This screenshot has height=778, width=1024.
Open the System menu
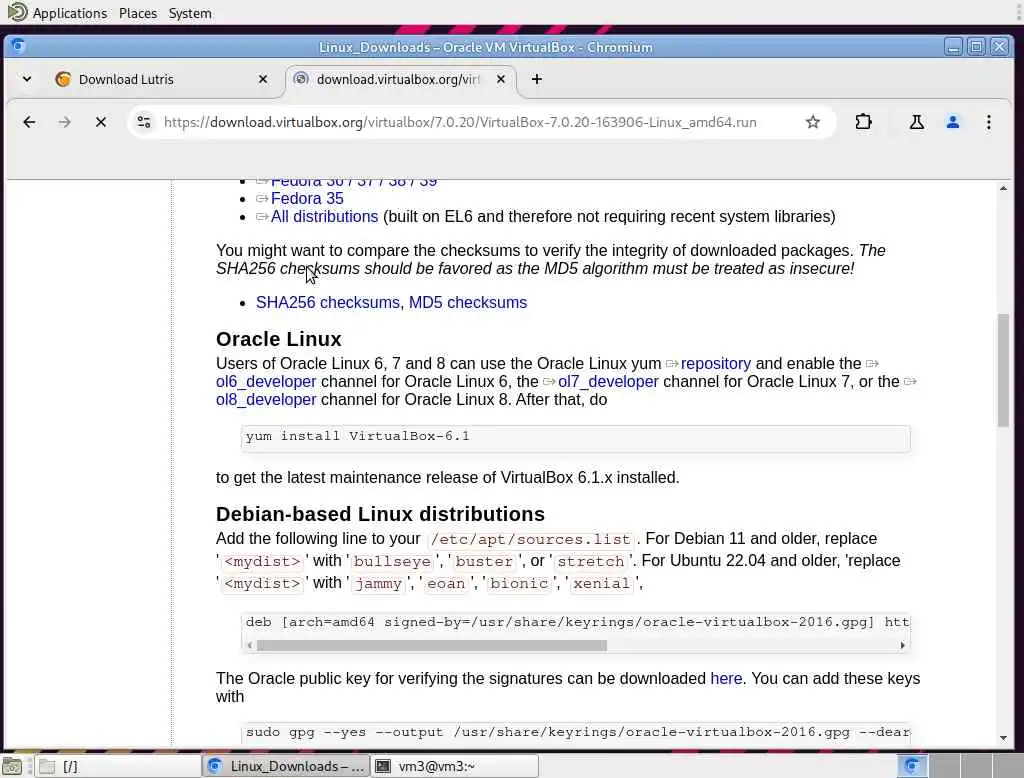[x=190, y=13]
